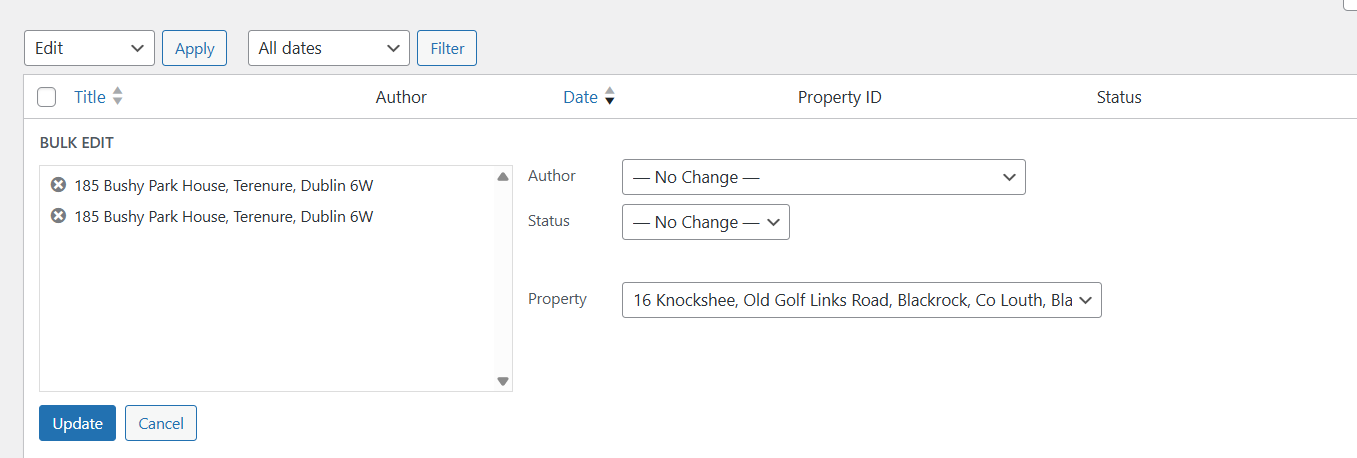
Task: Cancel the bulk edit
Action: (161, 423)
